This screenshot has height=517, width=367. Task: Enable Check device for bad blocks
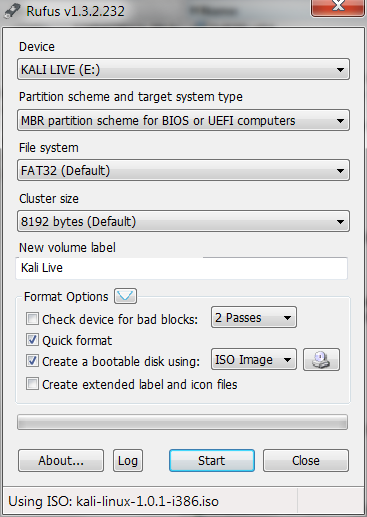[32, 319]
